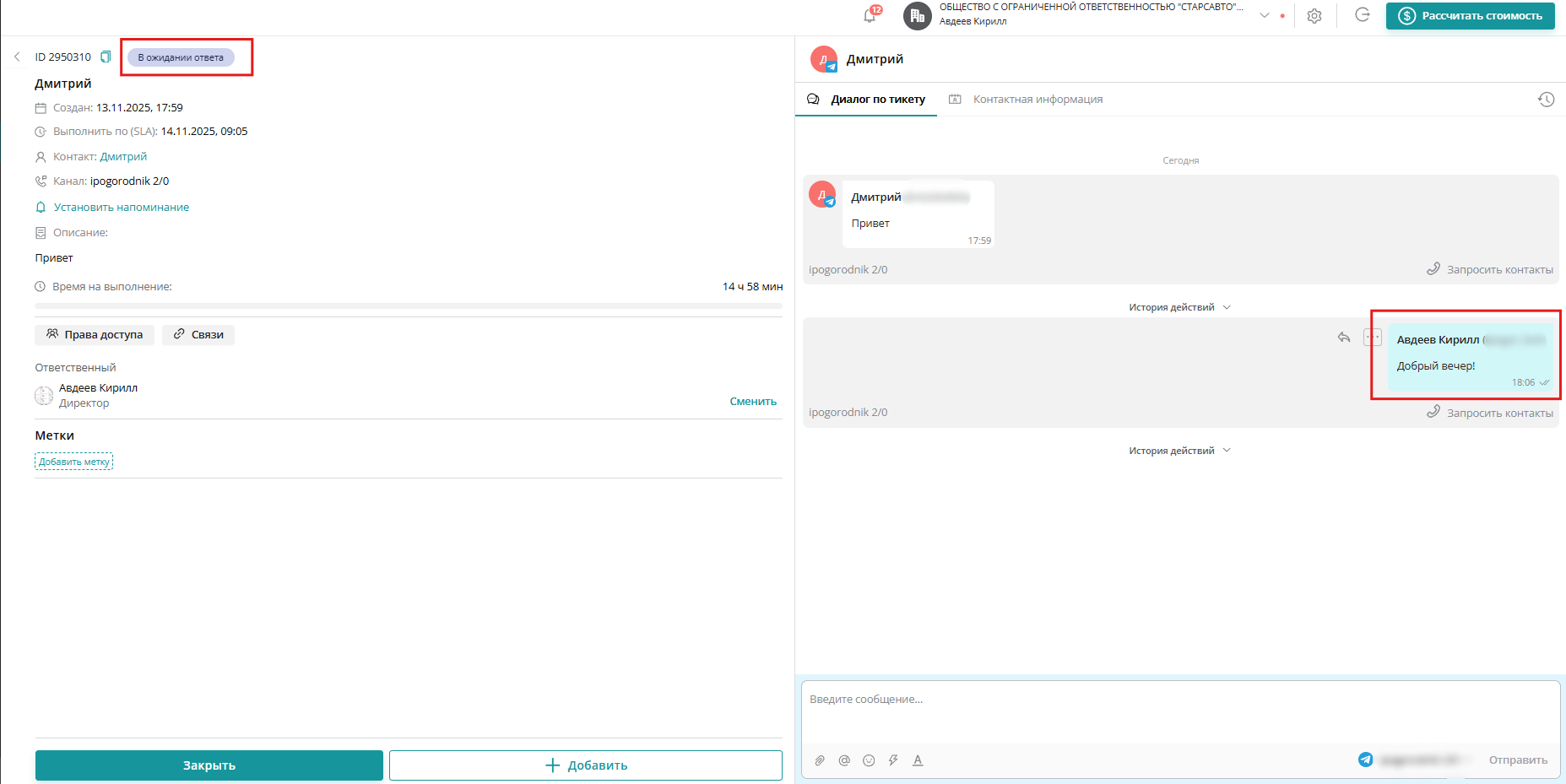Viewport: 1566px width, 784px height.
Task: Attach a file with the paperclip icon
Action: 820,760
